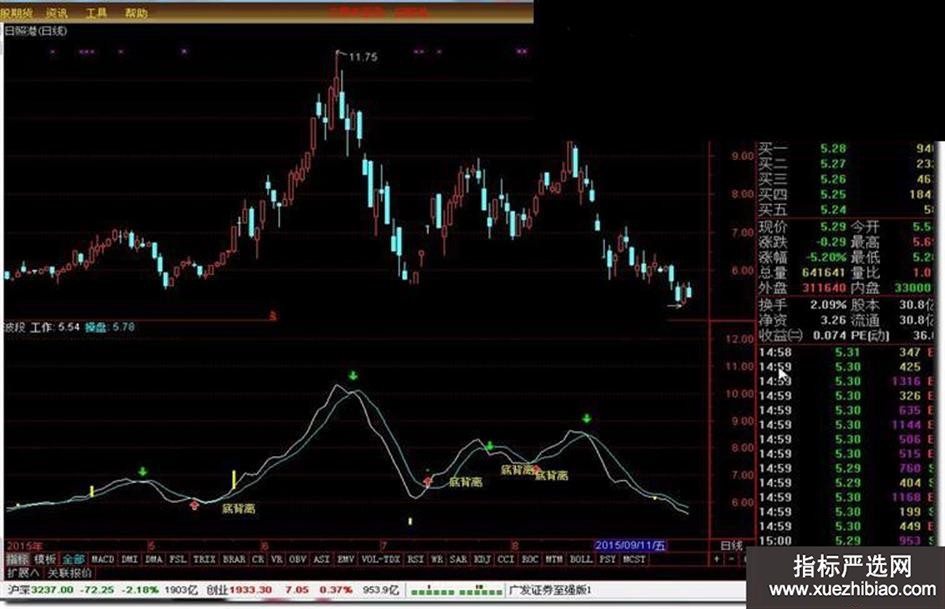Expand the 扩展∧ panel
Screen dimensions: 945x609
[x=23, y=572]
